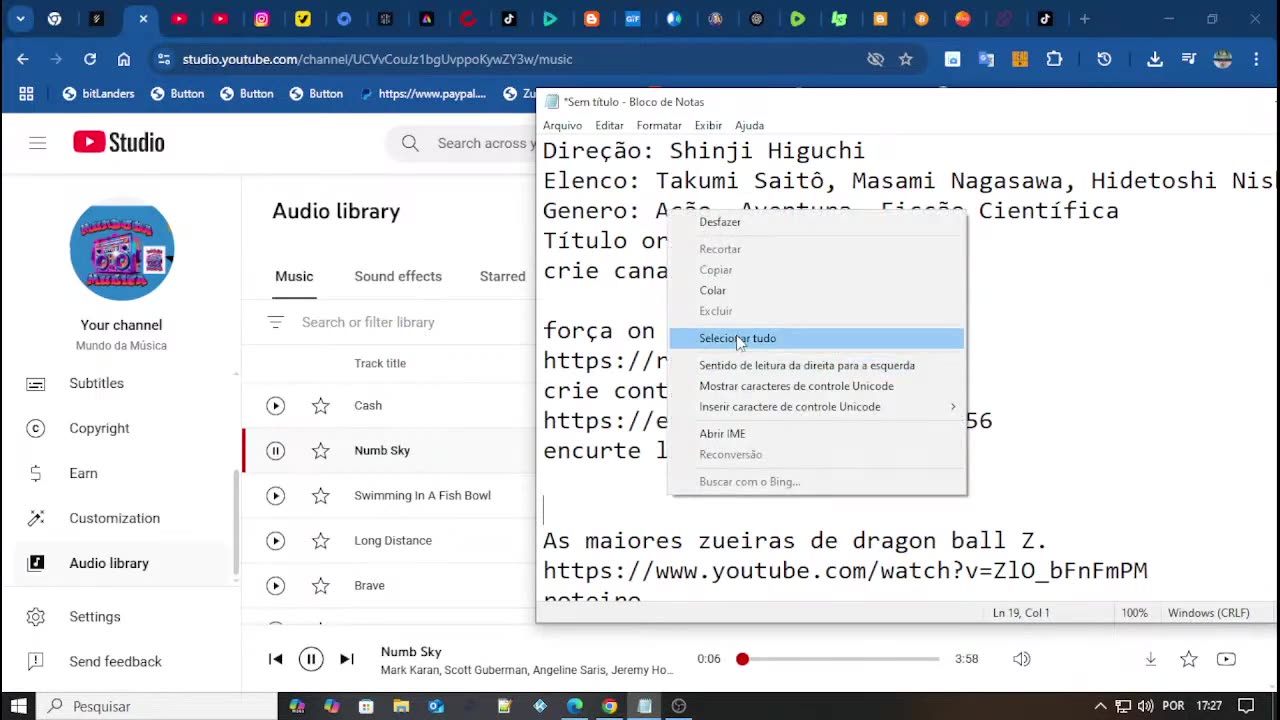Switch to the Starred tab
Viewport: 1280px width, 720px height.
point(502,276)
